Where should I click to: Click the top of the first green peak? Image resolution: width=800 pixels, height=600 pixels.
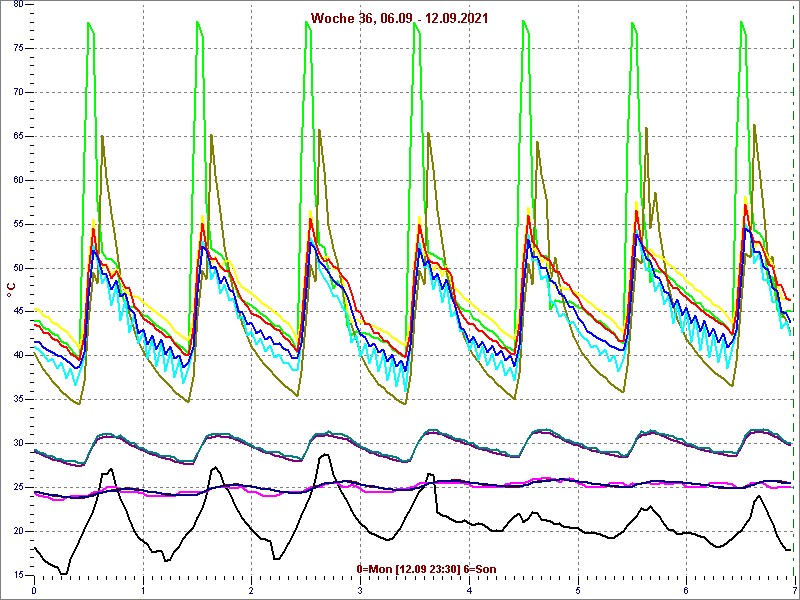click(89, 23)
